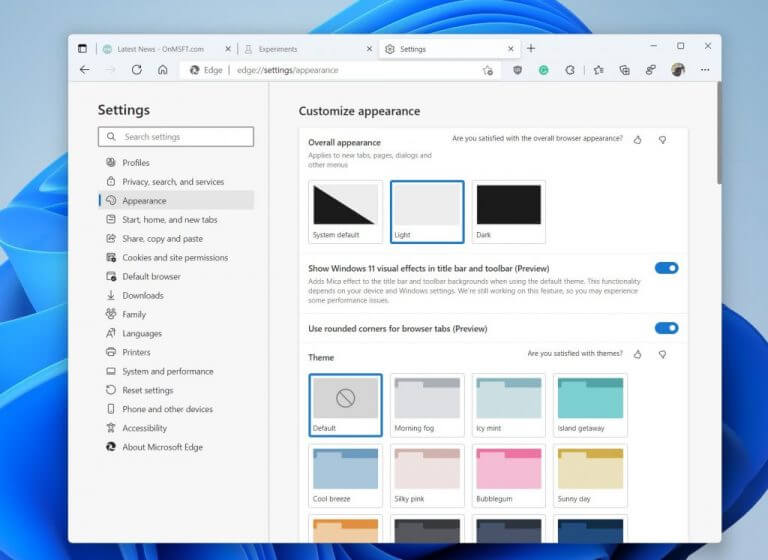Open the Collections toolbar icon
The image size is (768, 560).
[x=624, y=70]
